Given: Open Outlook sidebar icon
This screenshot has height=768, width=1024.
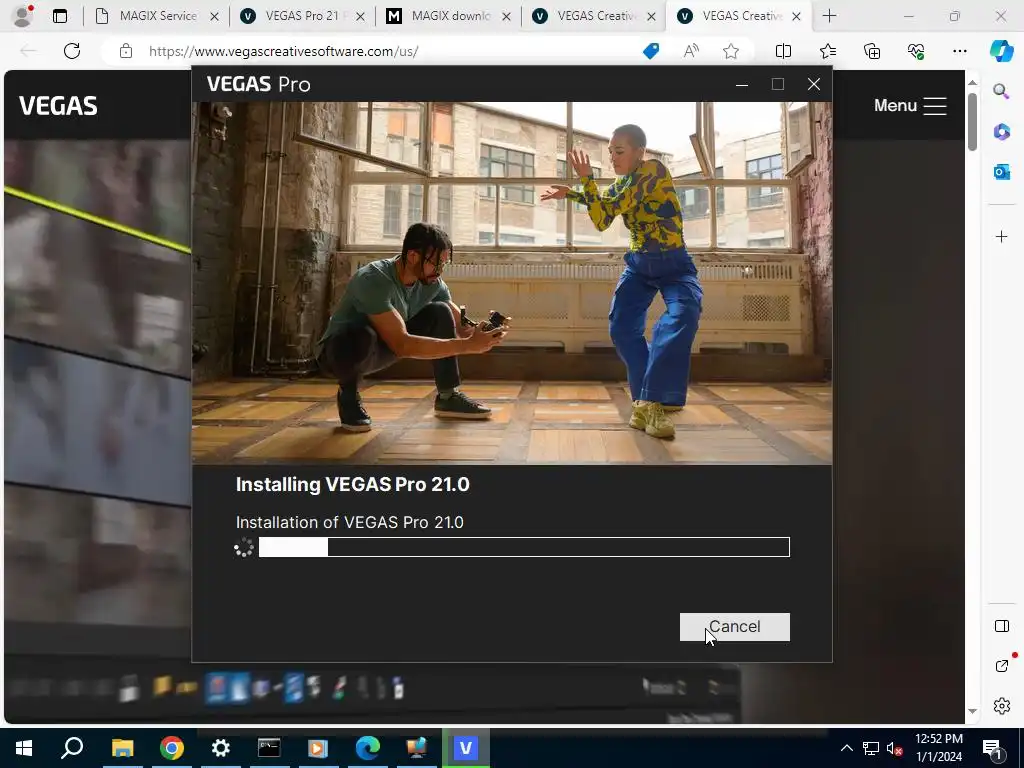Looking at the screenshot, I should [1001, 172].
